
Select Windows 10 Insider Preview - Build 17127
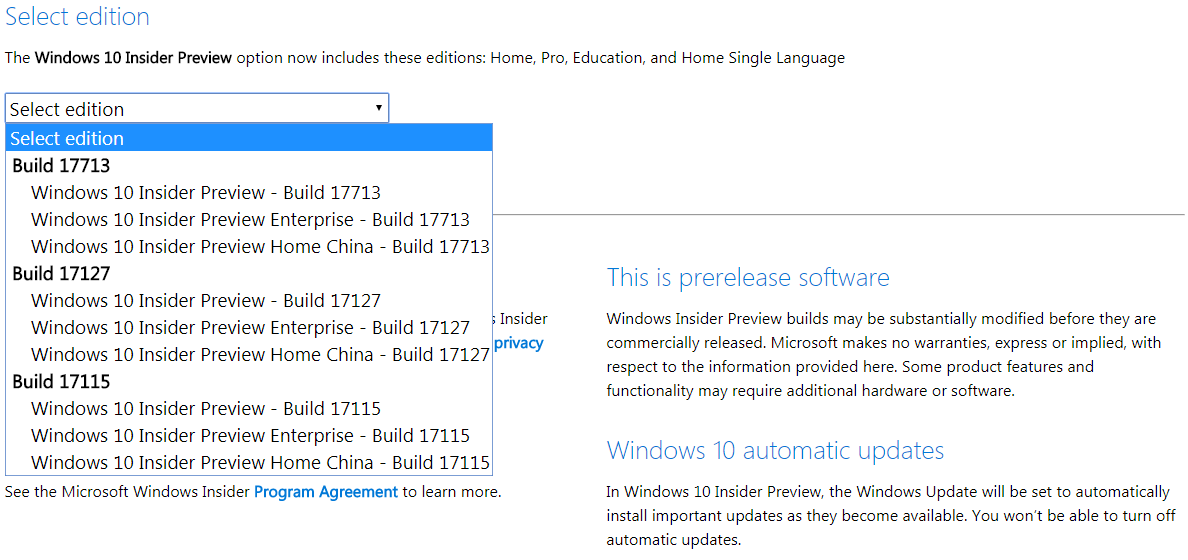point(249,301)
